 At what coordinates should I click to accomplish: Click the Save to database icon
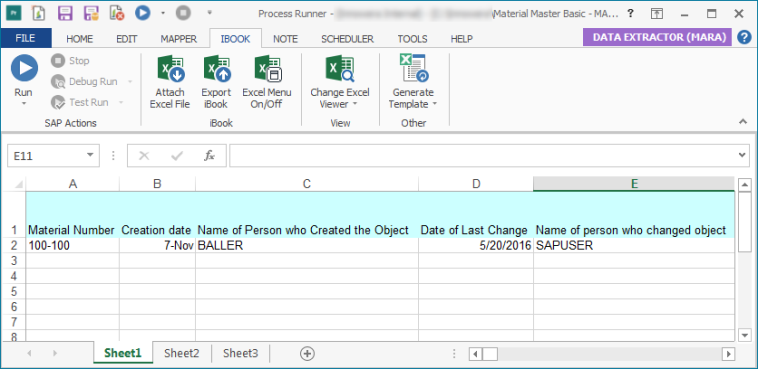[91, 13]
